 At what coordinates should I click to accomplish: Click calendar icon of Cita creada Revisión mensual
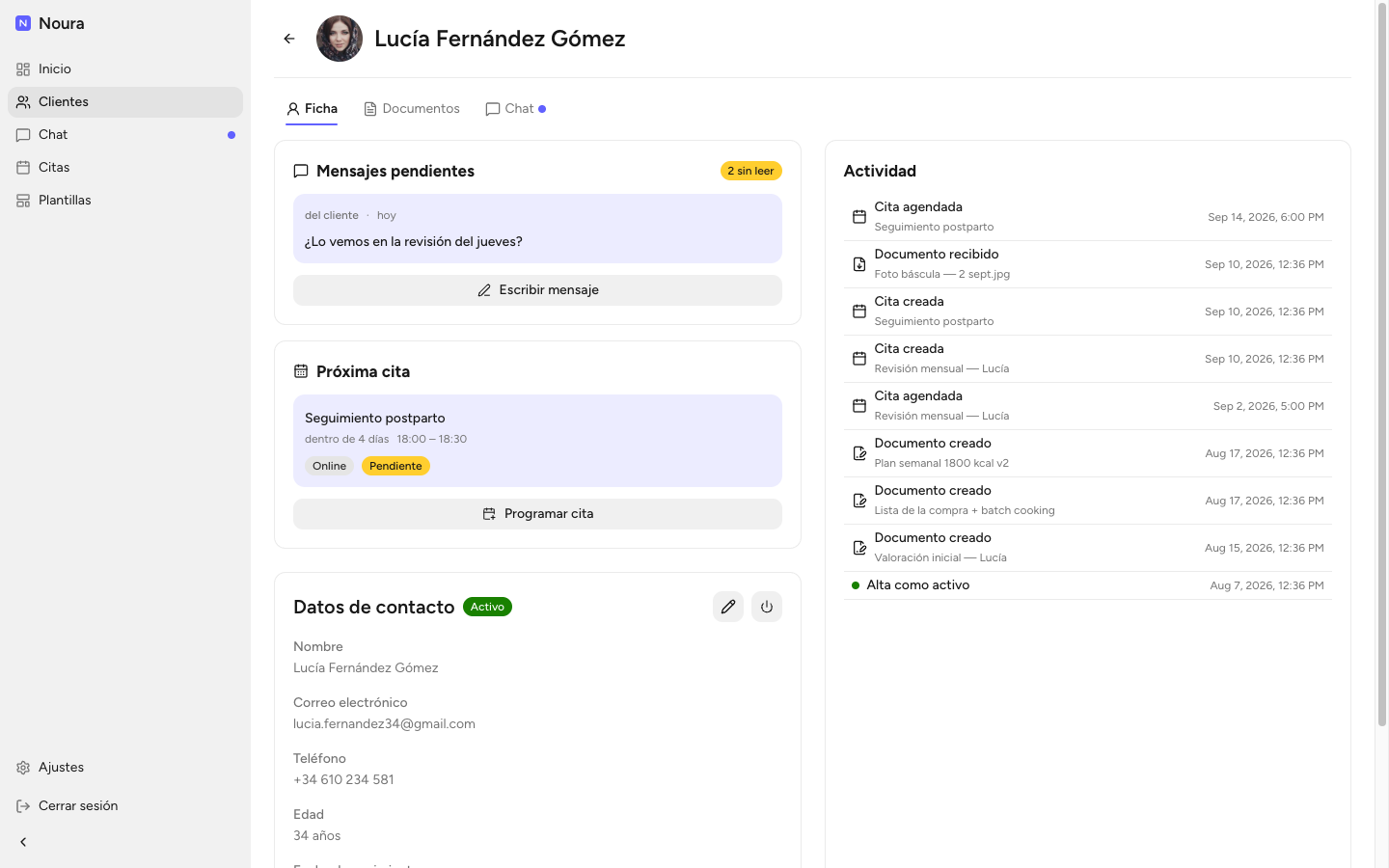pyautogui.click(x=859, y=359)
